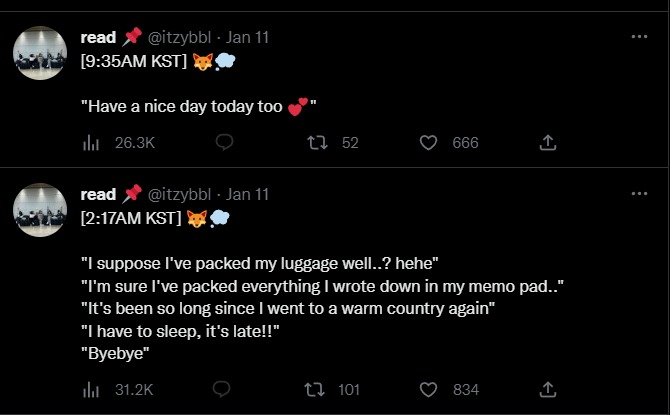Open the more options menu on first tweet
Screen dimensions: 670x415
(x=639, y=37)
